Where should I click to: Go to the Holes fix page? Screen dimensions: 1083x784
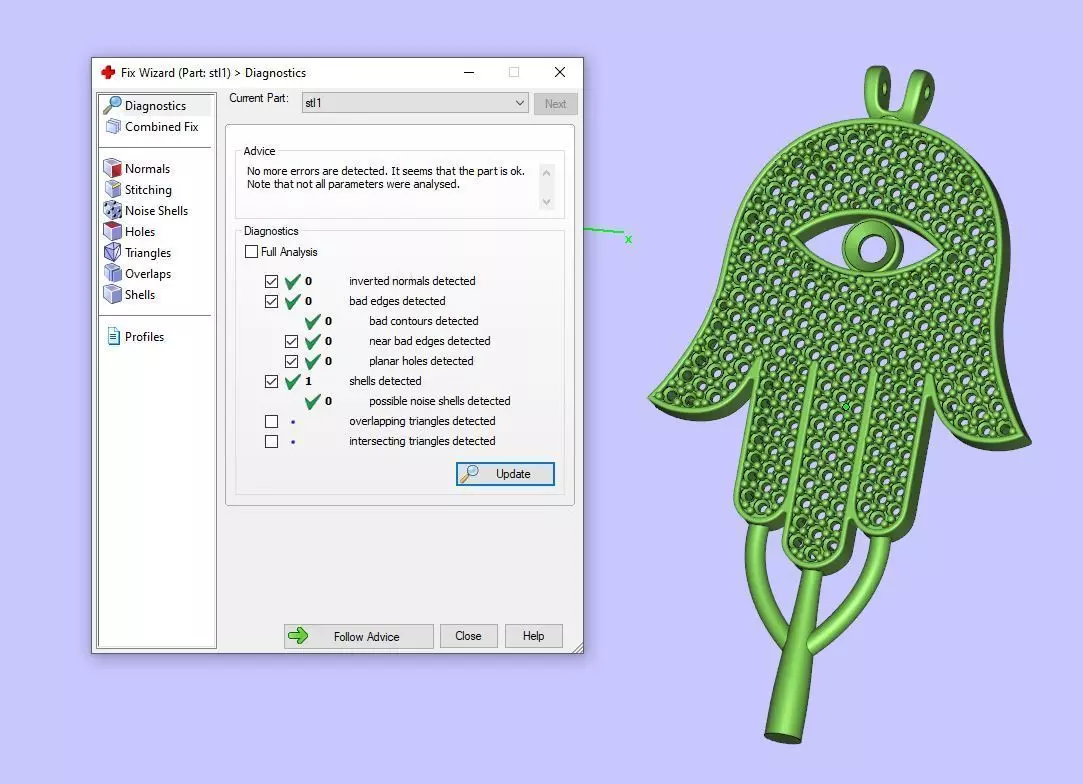[140, 231]
